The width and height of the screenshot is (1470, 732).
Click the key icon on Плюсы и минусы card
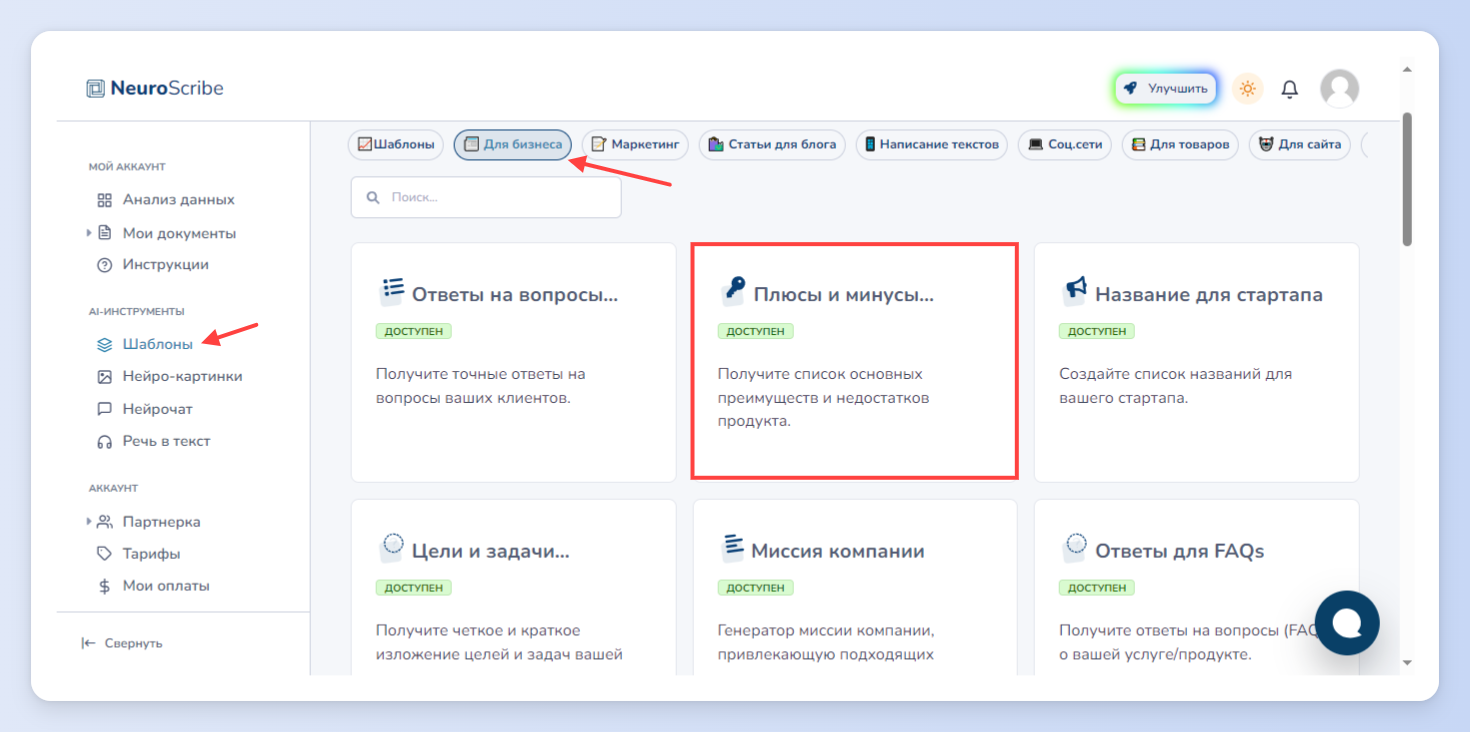coord(734,291)
